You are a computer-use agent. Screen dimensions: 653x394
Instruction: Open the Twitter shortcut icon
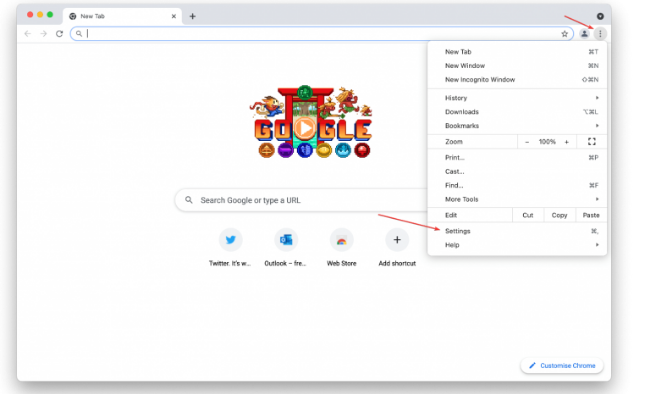(x=230, y=240)
